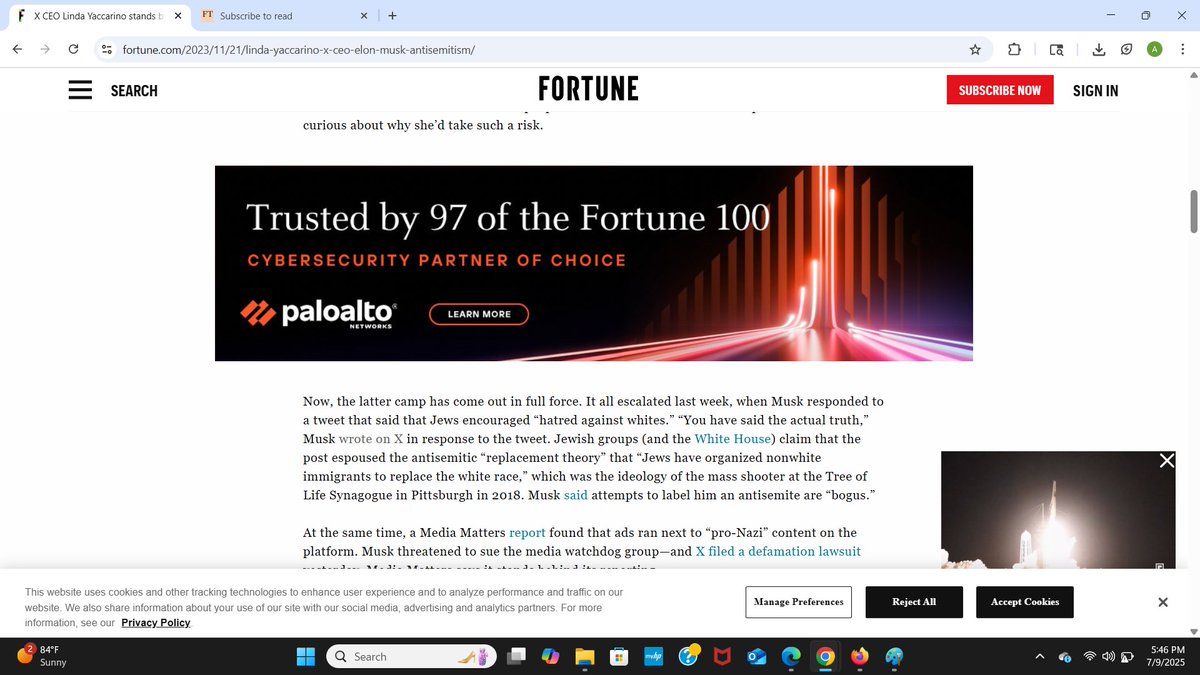This screenshot has height=675, width=1200.
Task: Bookmark this page with the star
Action: (x=975, y=49)
